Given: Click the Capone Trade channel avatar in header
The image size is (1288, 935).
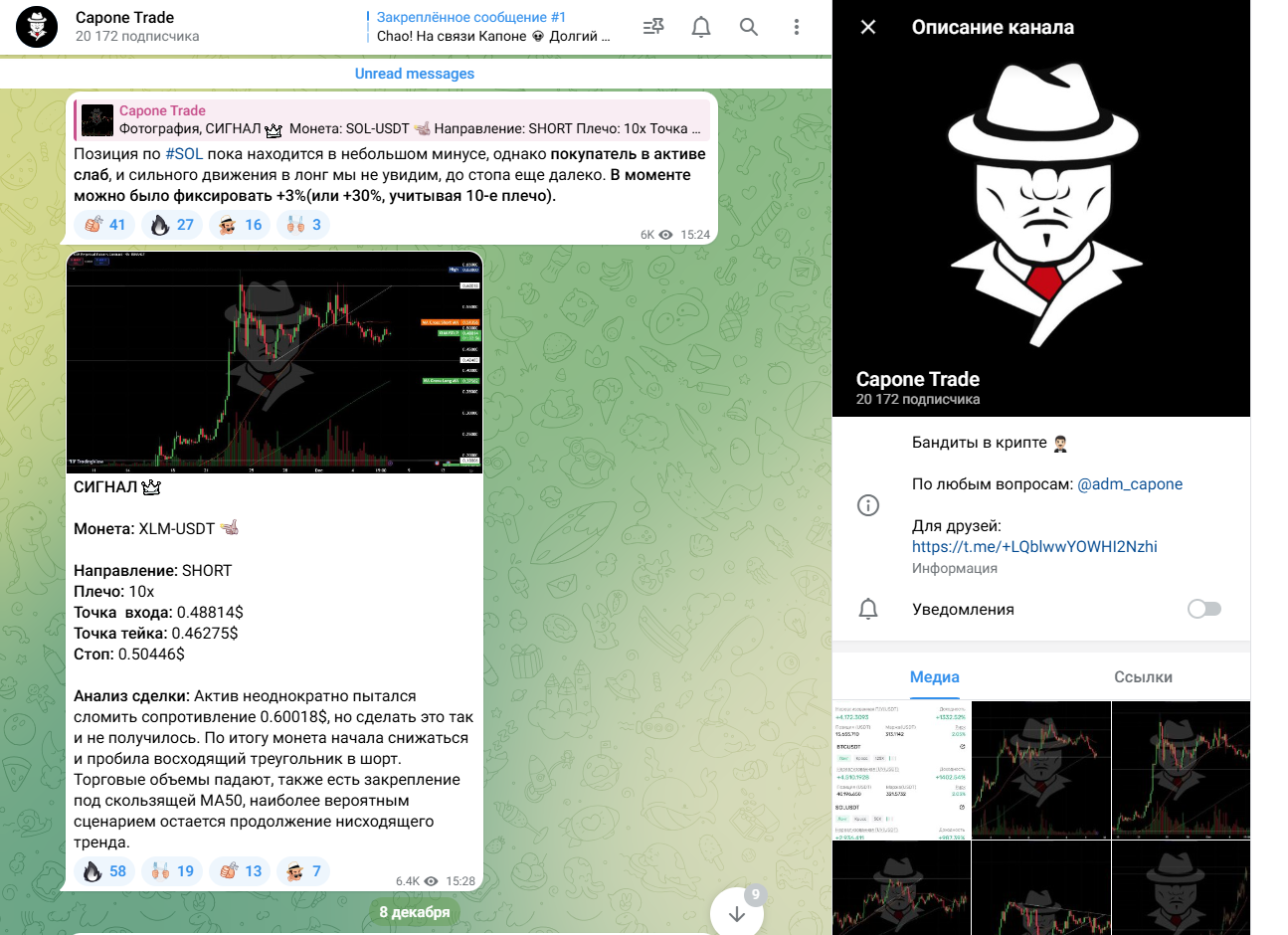Looking at the screenshot, I should coord(38,27).
